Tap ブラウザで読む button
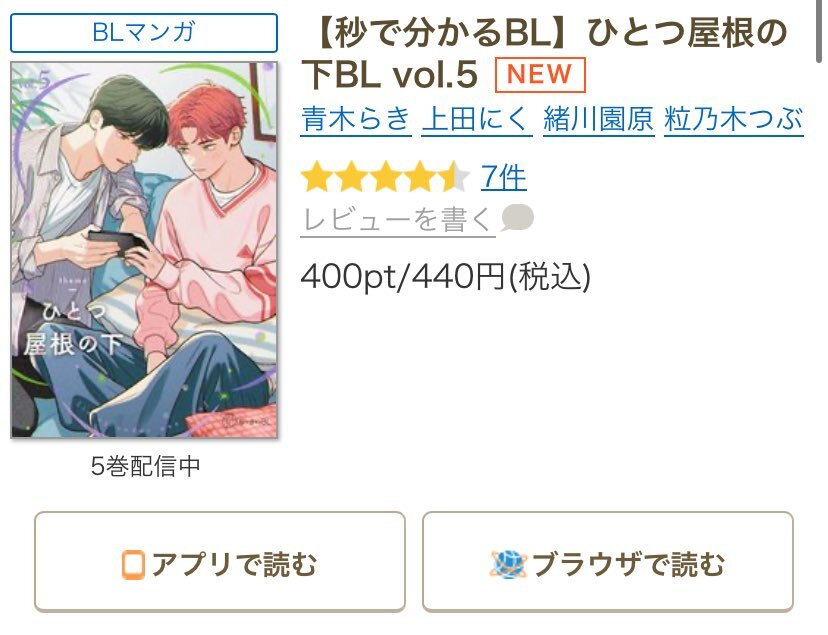Viewport: 828px width, 635px height. click(608, 562)
